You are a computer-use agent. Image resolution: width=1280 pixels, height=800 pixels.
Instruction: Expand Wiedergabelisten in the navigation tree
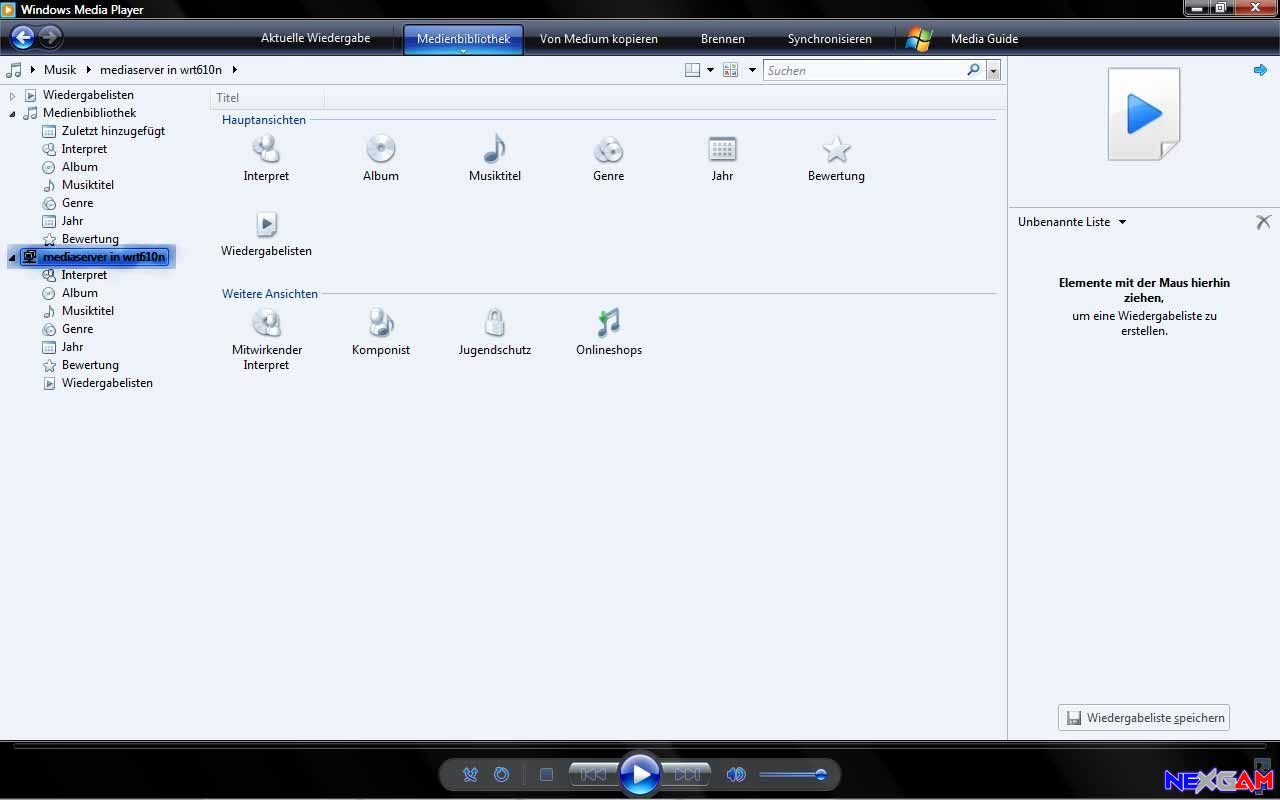coord(12,96)
